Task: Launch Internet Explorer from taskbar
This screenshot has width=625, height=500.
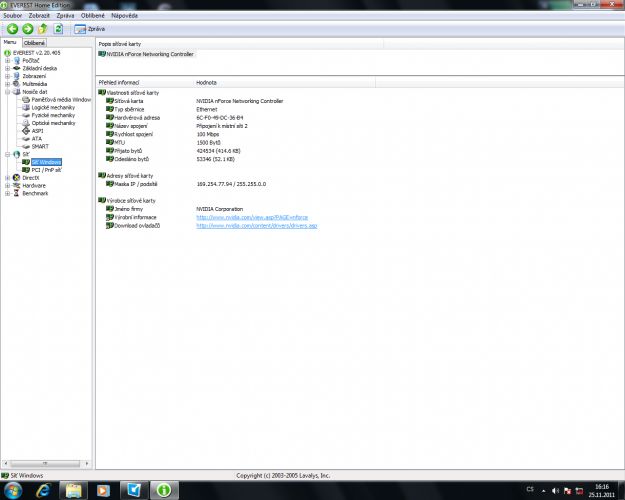Action: [43, 490]
